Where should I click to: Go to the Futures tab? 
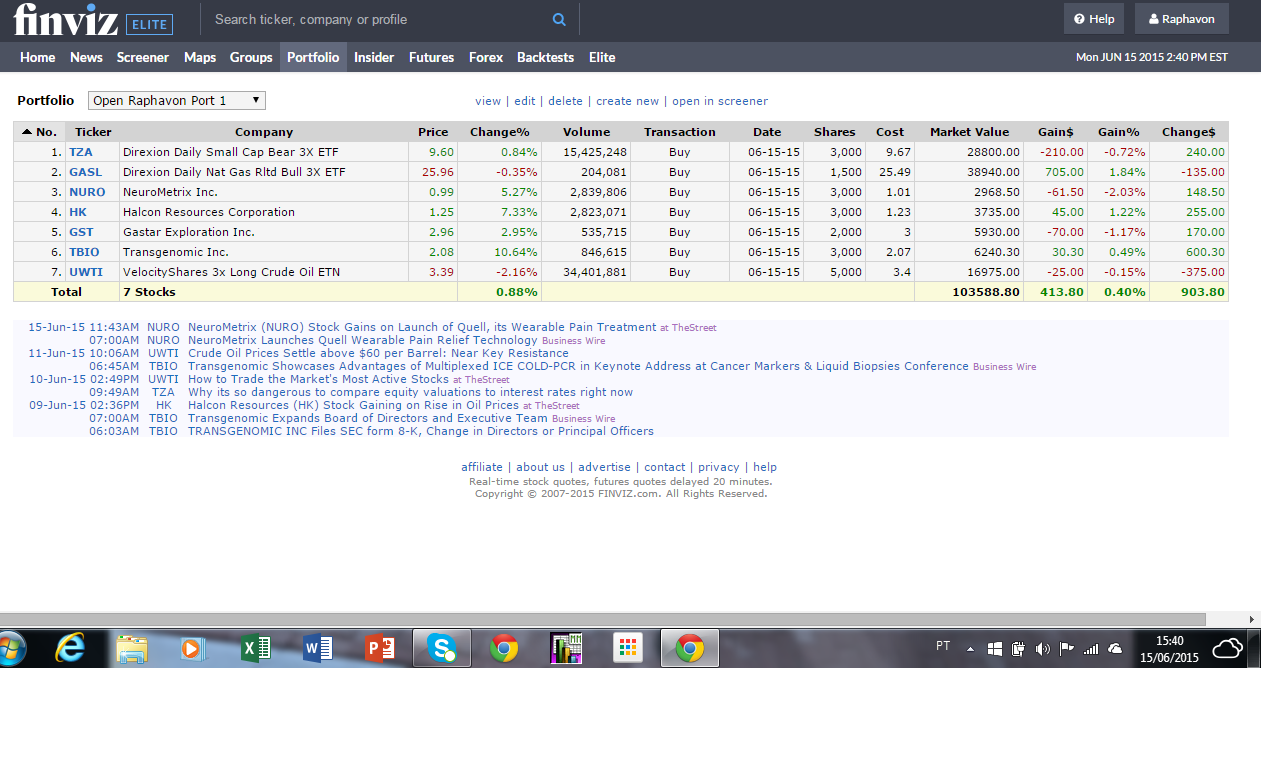pyautogui.click(x=431, y=57)
